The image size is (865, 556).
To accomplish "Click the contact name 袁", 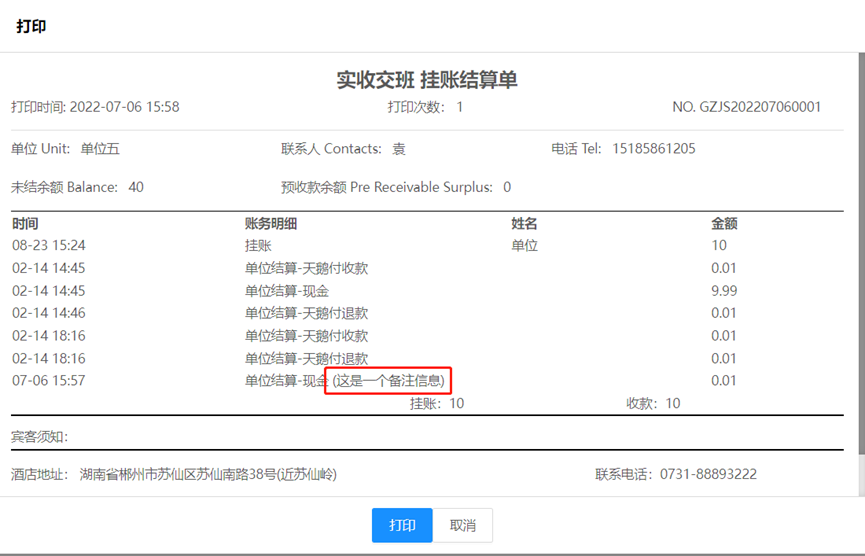I will click(399, 149).
